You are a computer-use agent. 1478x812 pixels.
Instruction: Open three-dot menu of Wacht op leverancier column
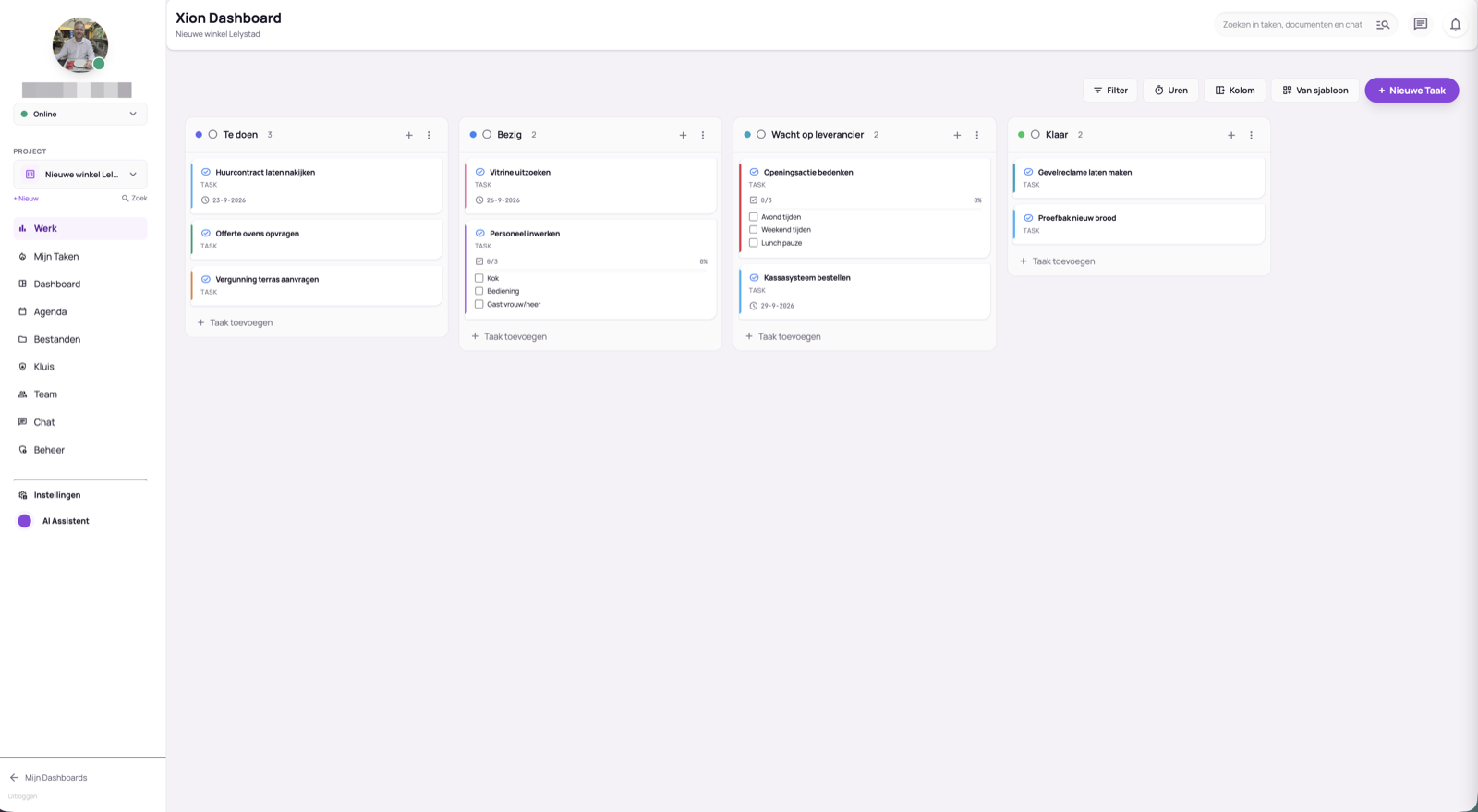[x=977, y=135]
